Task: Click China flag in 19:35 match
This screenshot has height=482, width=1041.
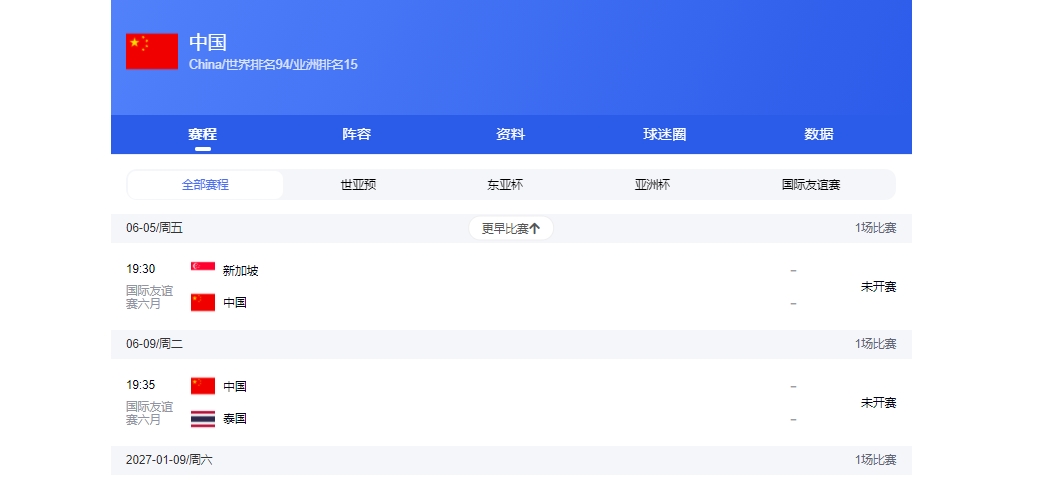Action: pyautogui.click(x=203, y=386)
